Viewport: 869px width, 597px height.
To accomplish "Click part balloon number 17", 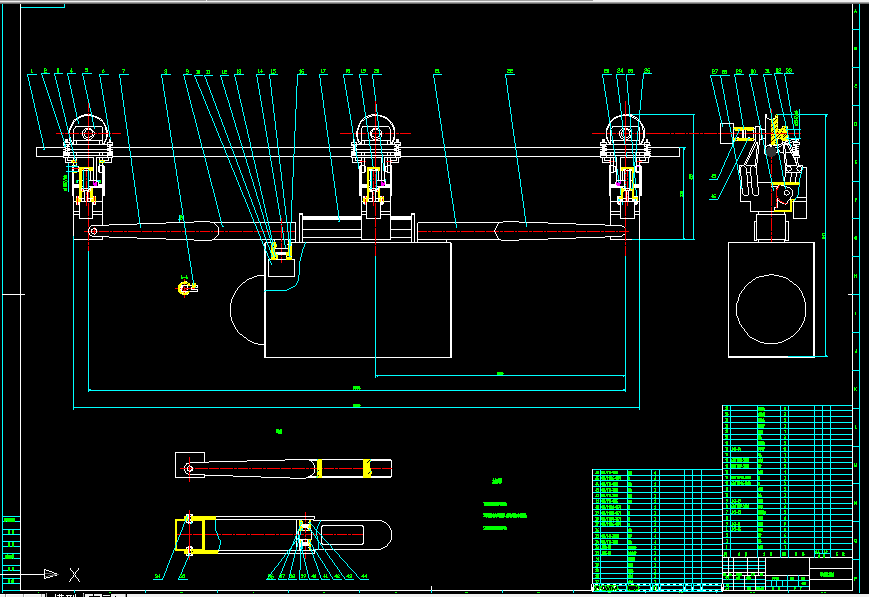I will point(324,72).
